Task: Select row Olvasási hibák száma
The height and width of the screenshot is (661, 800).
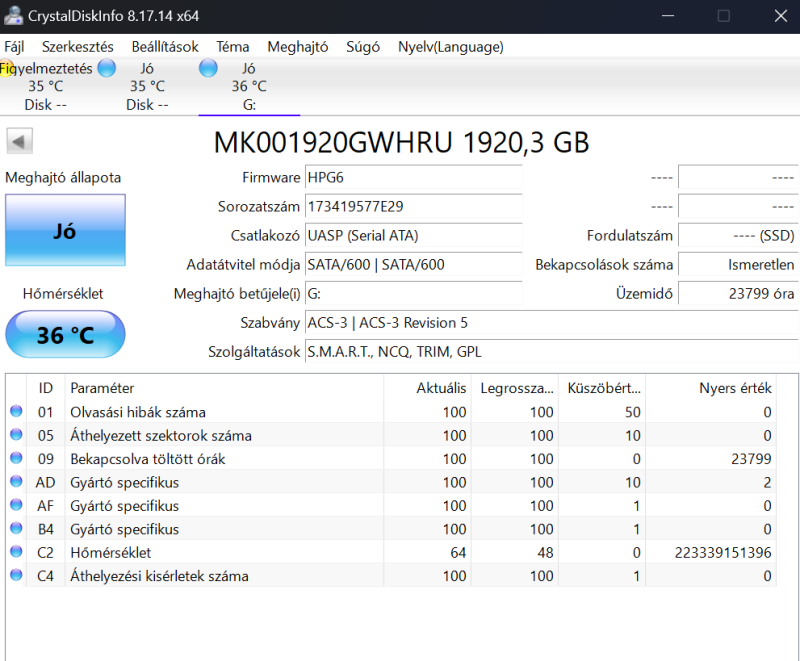Action: pyautogui.click(x=392, y=412)
